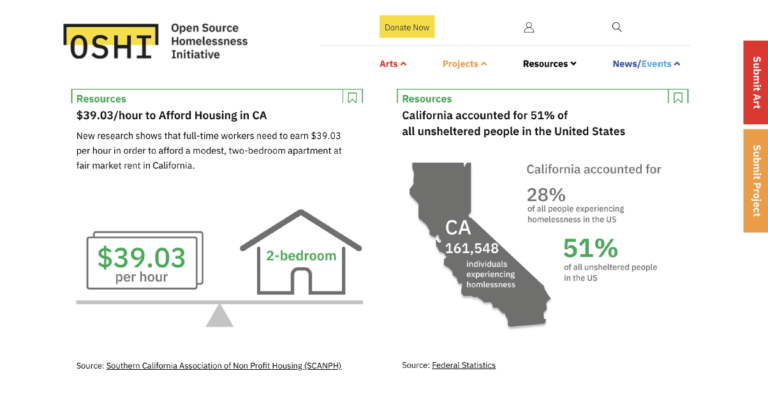Expand the Arts menu

(x=393, y=64)
